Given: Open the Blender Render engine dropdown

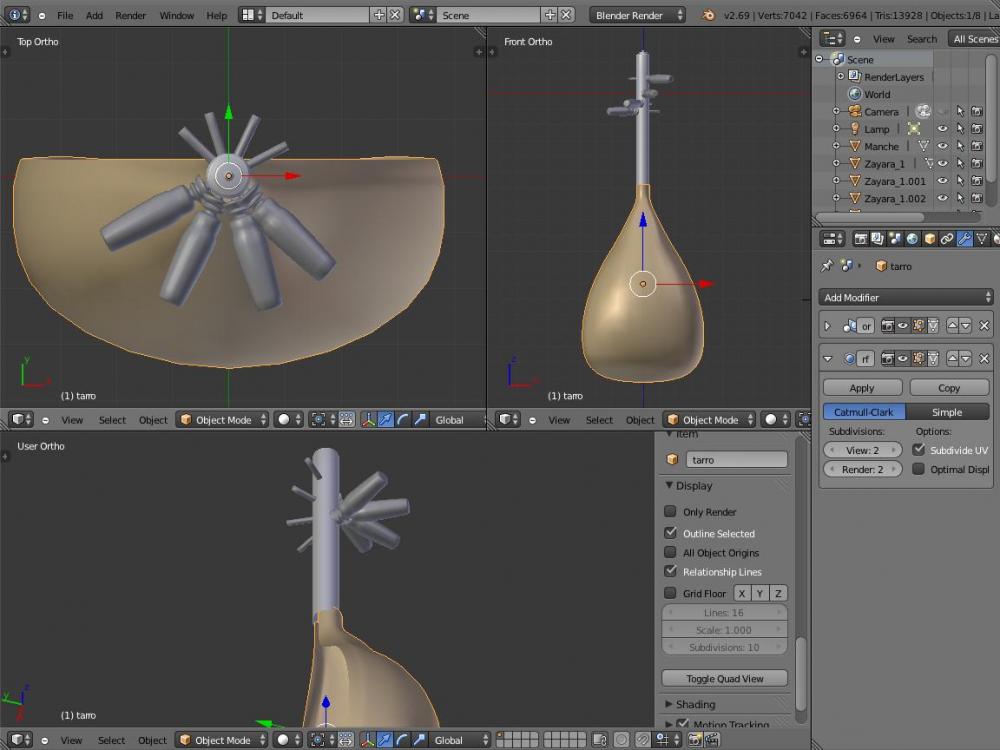Looking at the screenshot, I should pos(637,16).
